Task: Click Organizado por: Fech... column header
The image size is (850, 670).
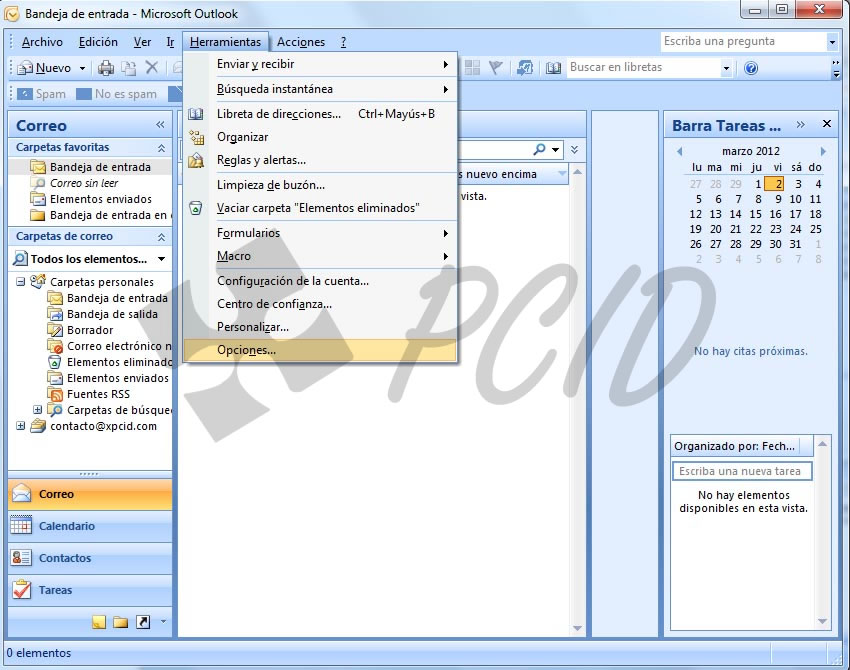Action: pyautogui.click(x=742, y=446)
